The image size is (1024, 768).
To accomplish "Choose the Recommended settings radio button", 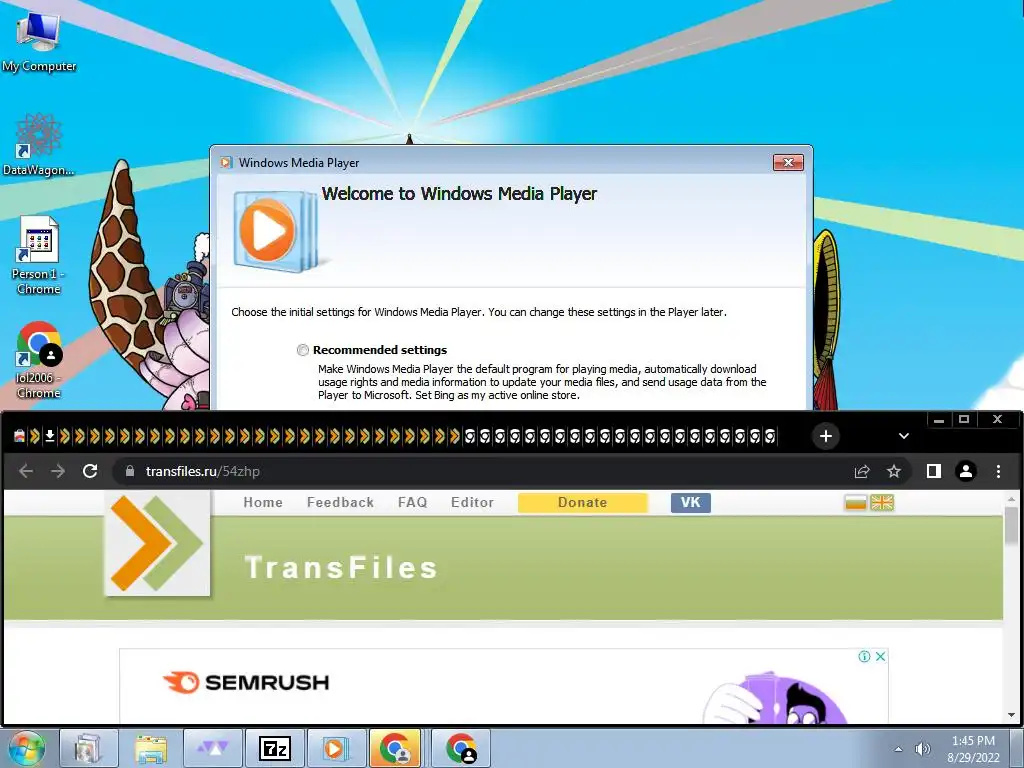I will coord(302,350).
